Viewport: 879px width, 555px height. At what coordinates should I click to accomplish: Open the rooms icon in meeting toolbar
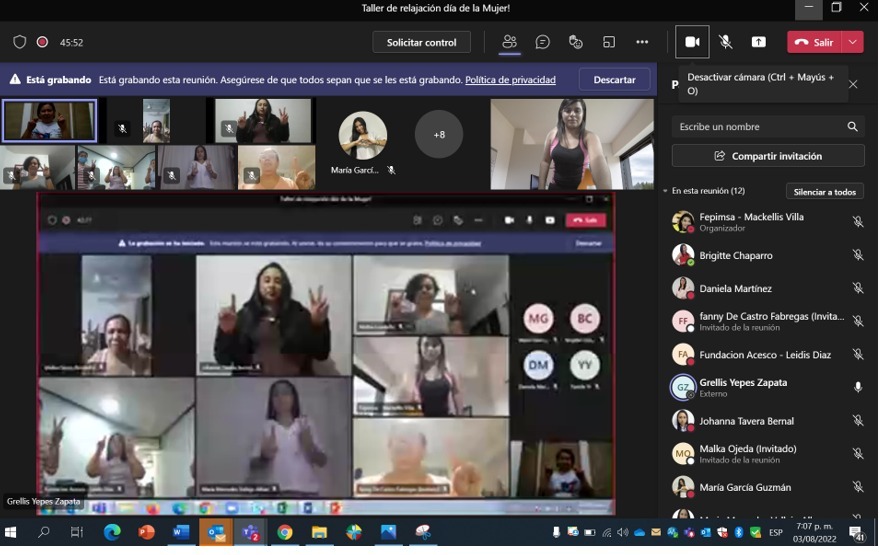(x=608, y=42)
